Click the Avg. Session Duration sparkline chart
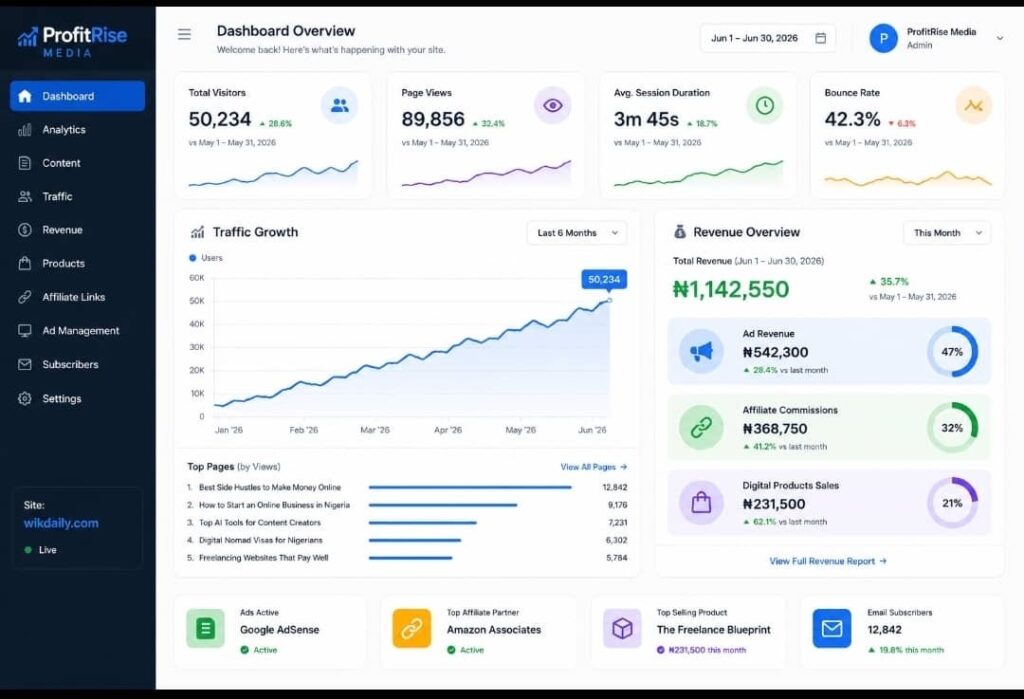 (698, 174)
